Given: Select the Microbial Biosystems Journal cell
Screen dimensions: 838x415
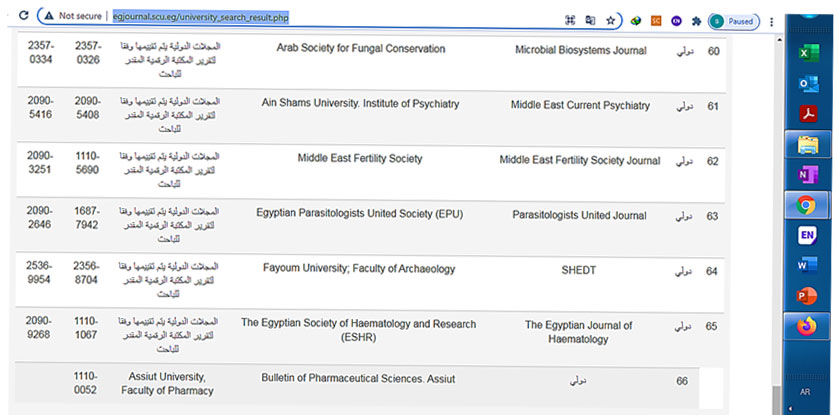Looking at the screenshot, I should click(x=580, y=50).
